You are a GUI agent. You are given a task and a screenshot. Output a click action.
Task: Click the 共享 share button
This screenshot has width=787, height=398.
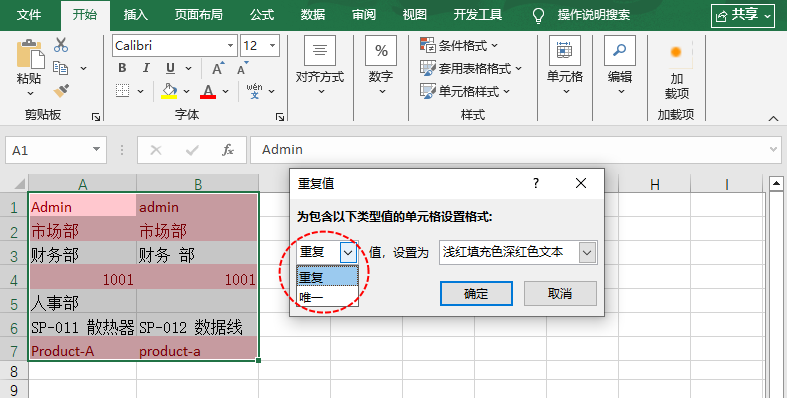(x=743, y=16)
